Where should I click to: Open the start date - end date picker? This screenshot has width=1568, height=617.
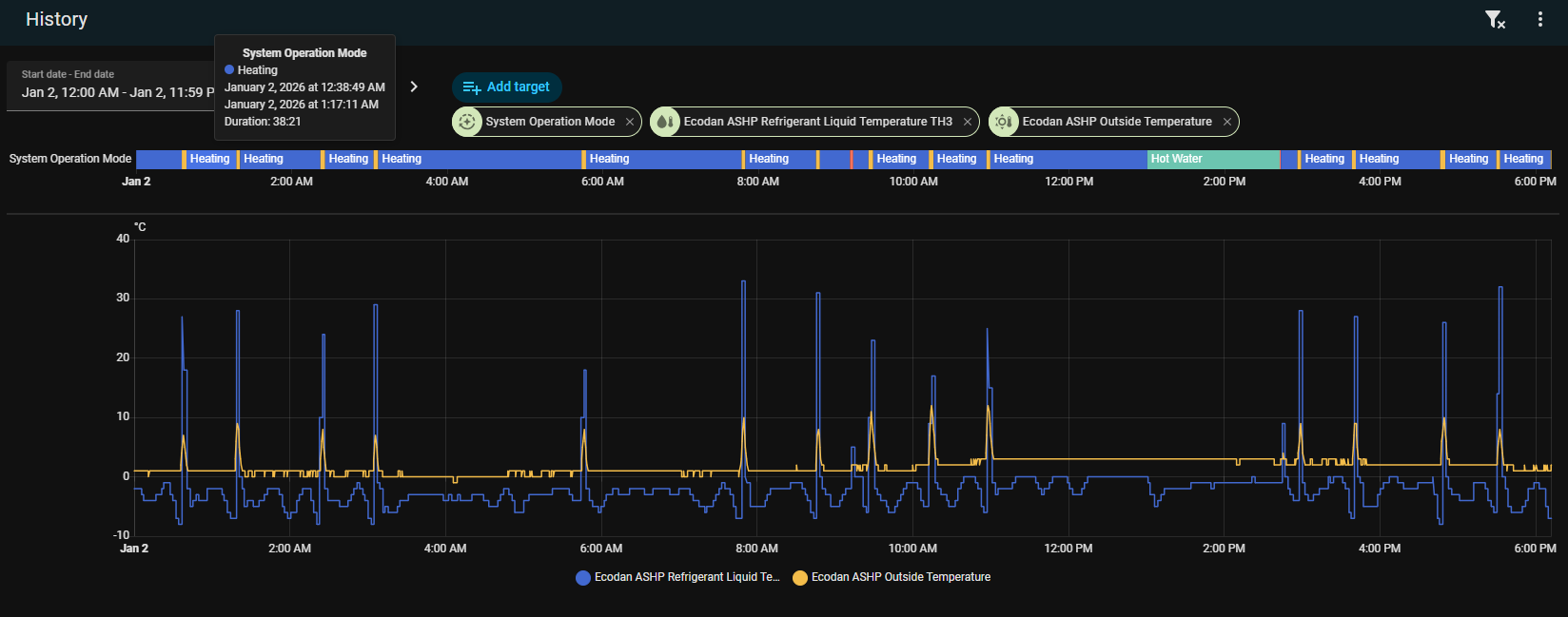109,87
